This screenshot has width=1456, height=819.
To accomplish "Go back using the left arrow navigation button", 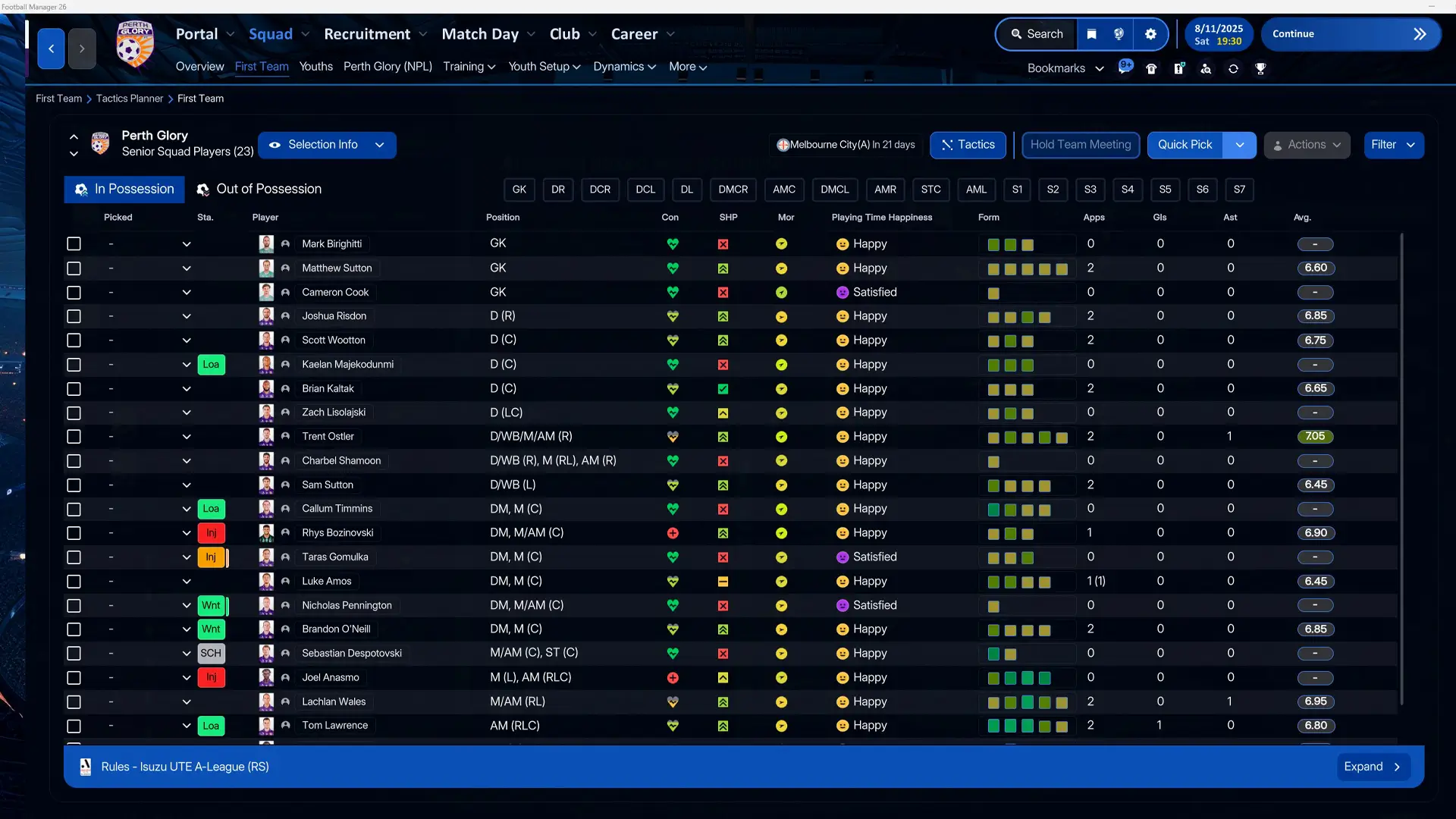I will [x=51, y=49].
